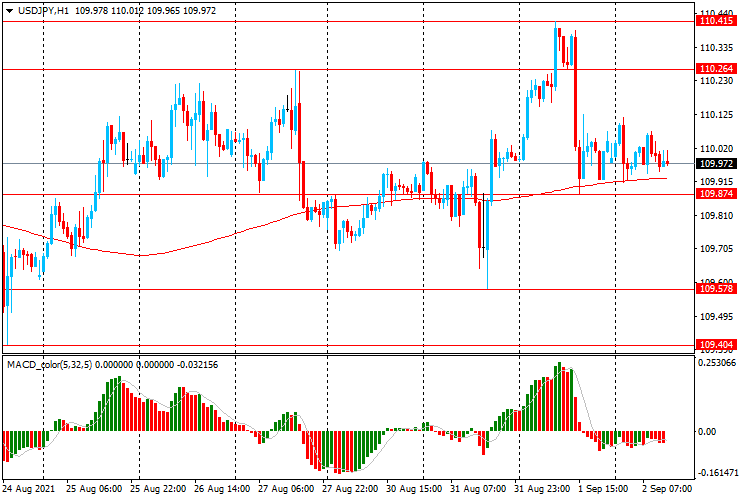Click the 110.230 price scale value

point(716,81)
